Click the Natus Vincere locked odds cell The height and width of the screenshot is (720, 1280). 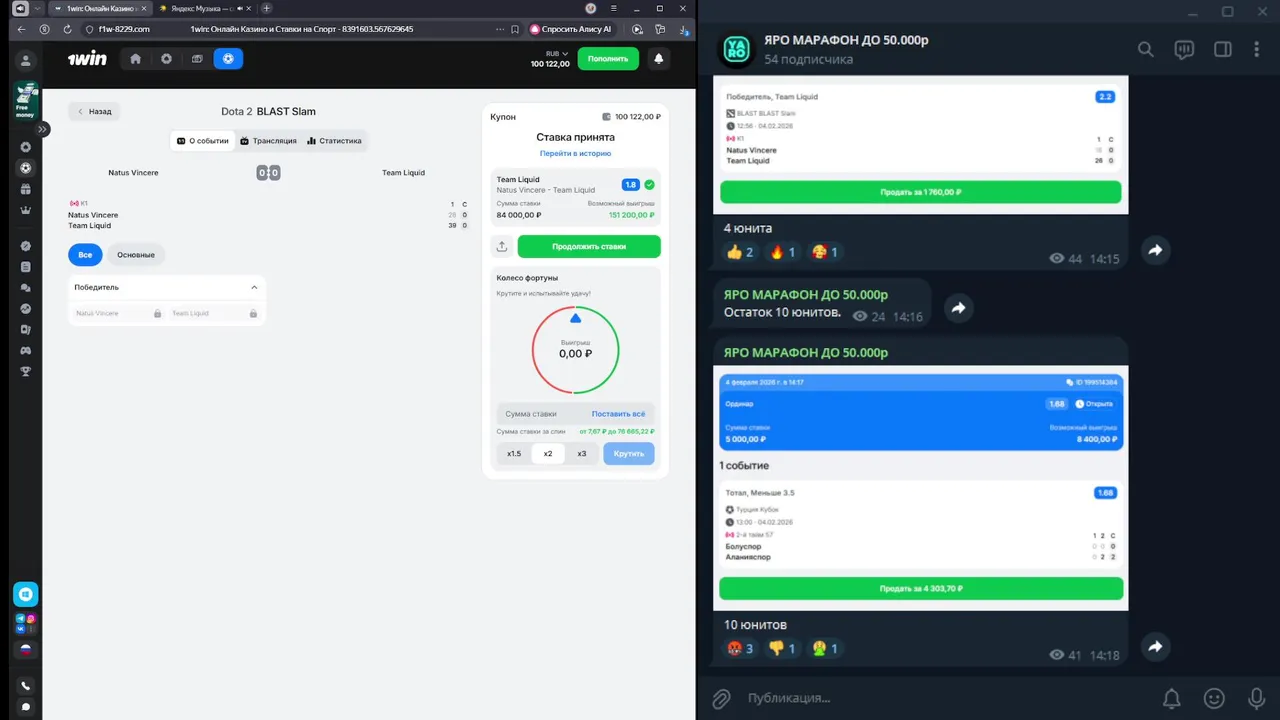[x=118, y=313]
